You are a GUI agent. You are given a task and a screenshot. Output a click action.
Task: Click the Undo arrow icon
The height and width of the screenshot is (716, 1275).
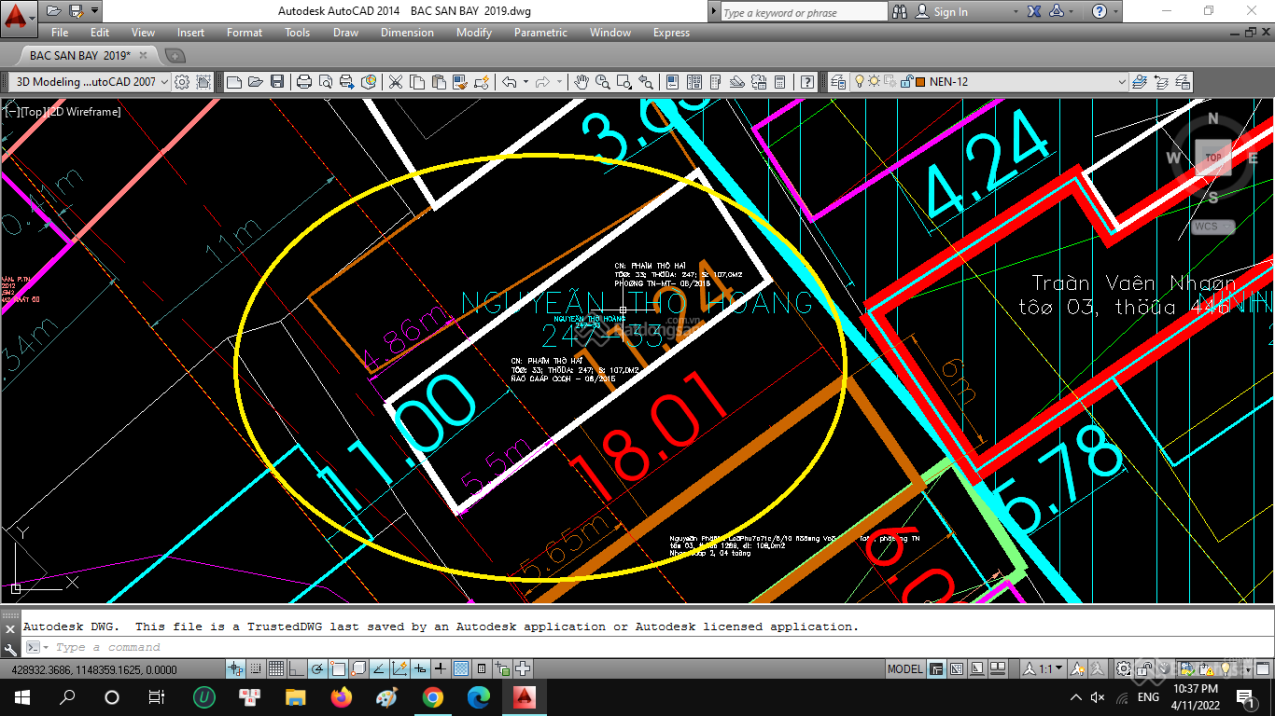pos(509,82)
